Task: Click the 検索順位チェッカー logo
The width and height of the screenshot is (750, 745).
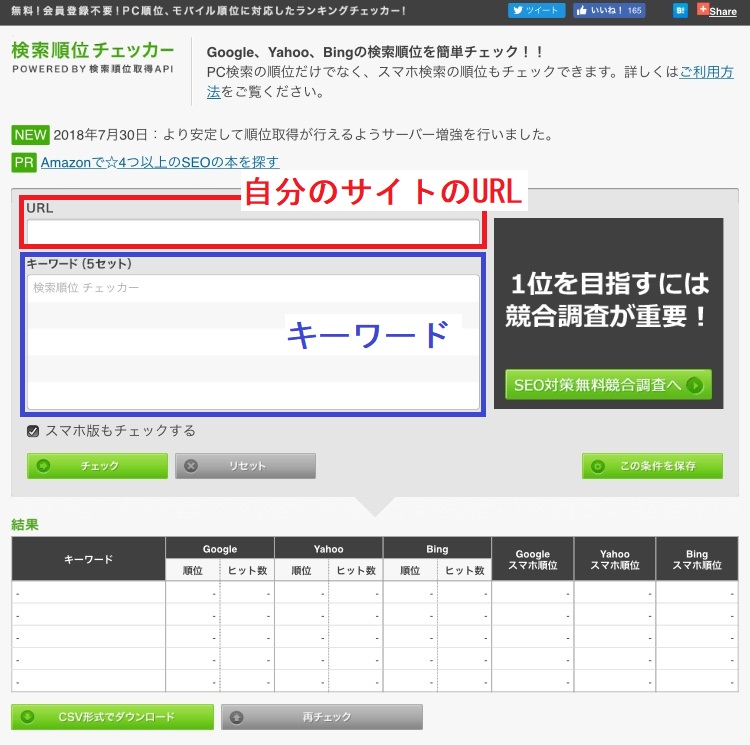Action: [x=92, y=57]
